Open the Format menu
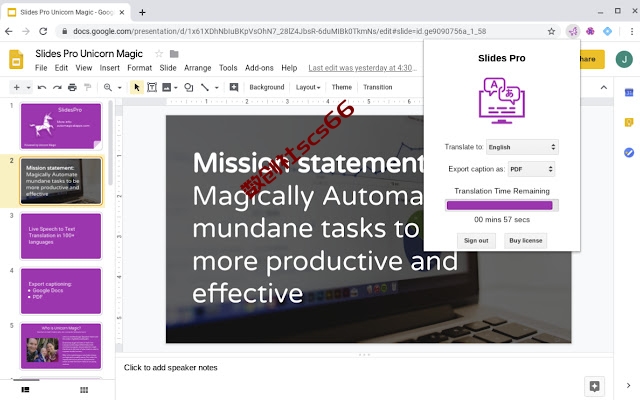 [140, 68]
